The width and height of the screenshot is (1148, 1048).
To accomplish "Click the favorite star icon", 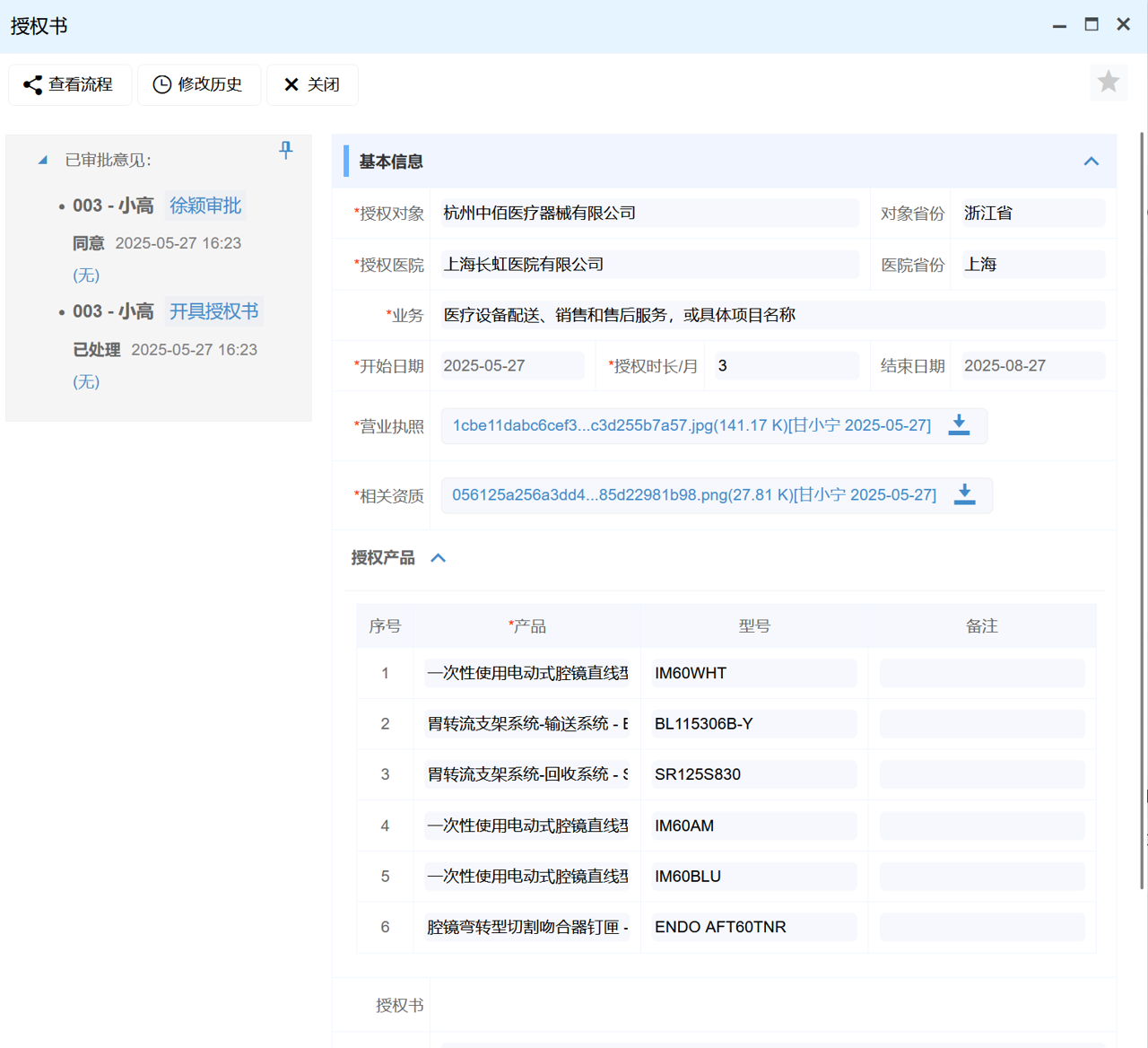I will tap(1109, 83).
